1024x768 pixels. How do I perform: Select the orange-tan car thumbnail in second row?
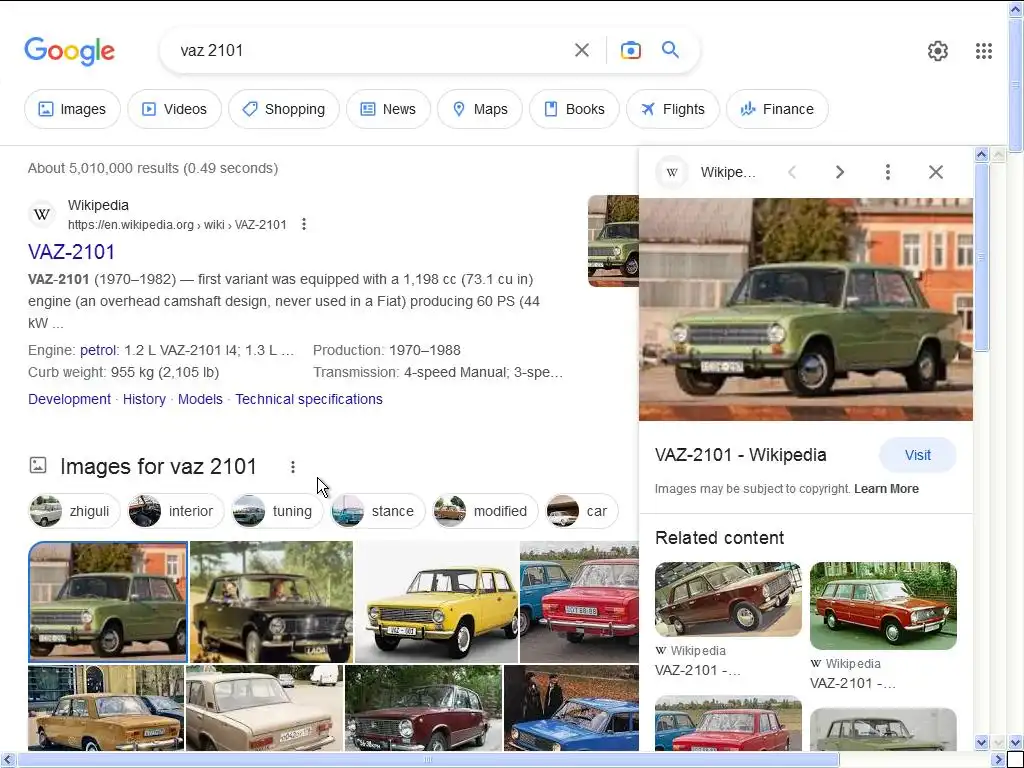pos(106,708)
